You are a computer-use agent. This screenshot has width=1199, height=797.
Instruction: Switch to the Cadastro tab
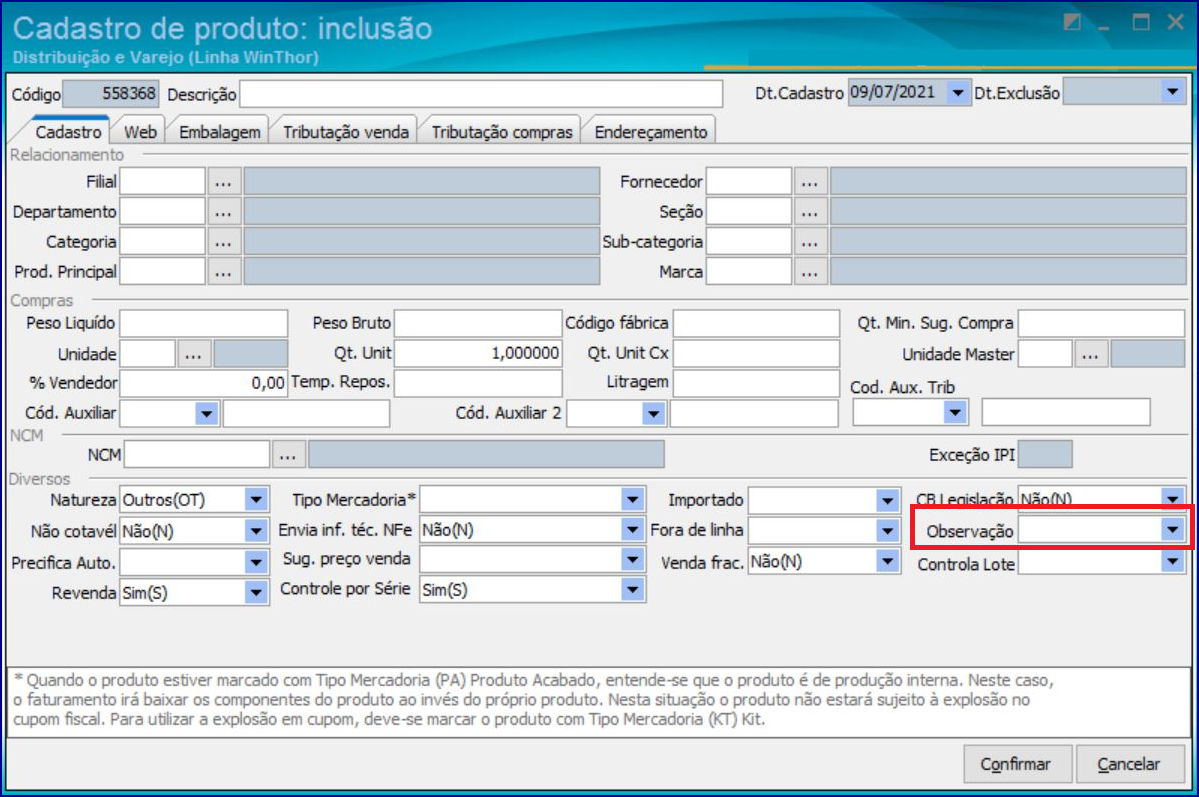pyautogui.click(x=68, y=132)
